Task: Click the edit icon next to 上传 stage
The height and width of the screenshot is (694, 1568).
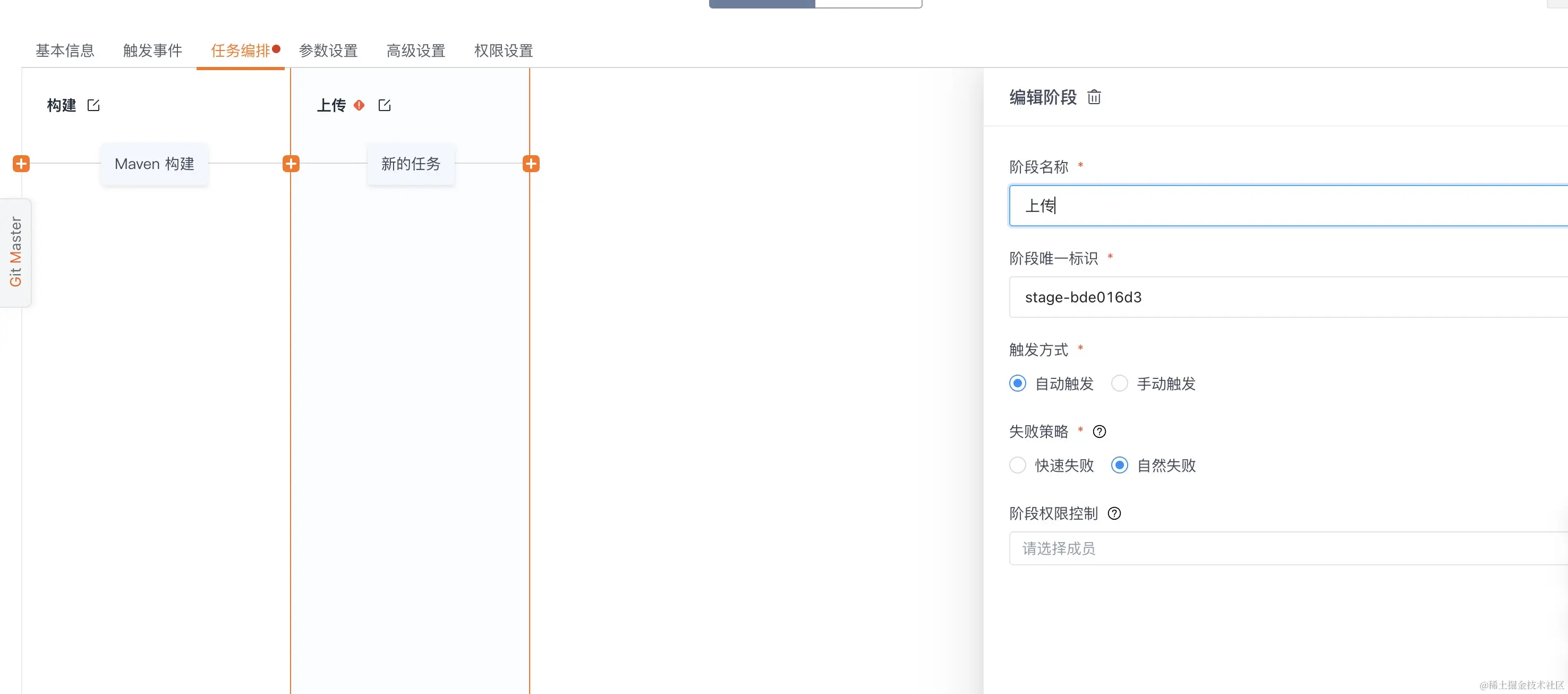Action: [384, 105]
